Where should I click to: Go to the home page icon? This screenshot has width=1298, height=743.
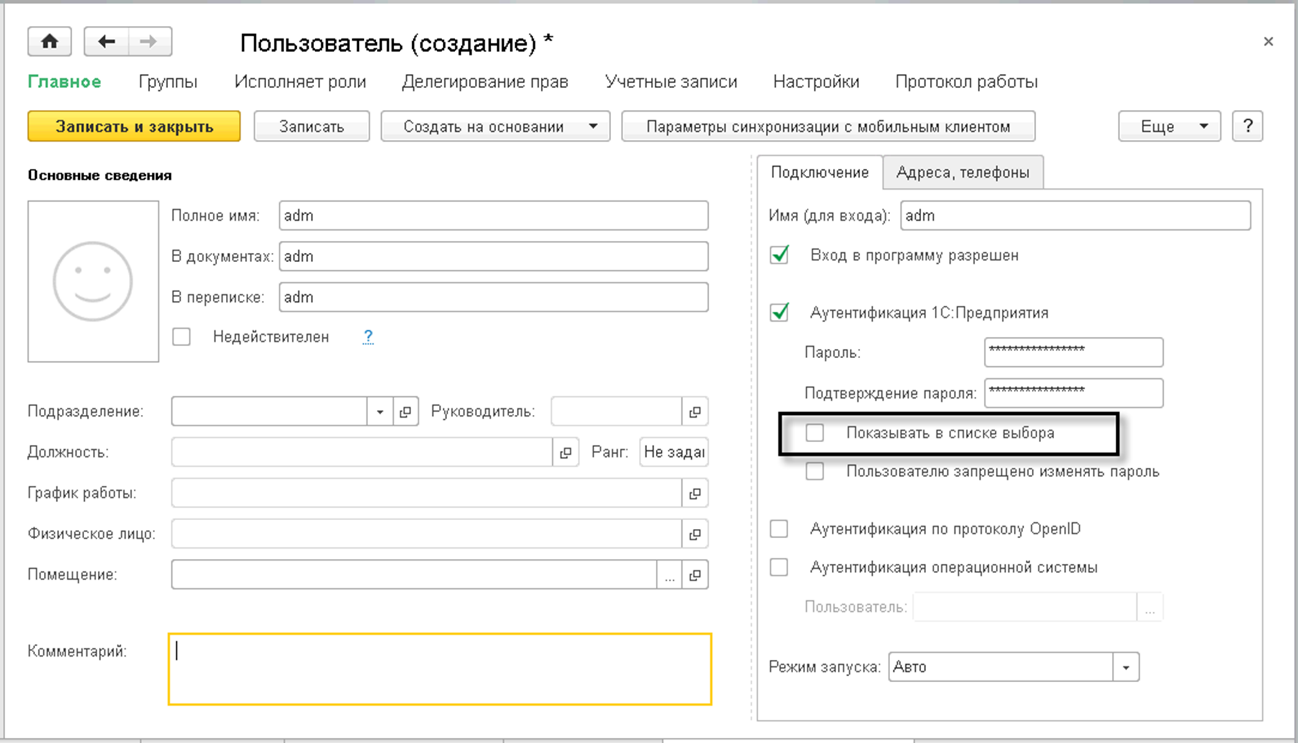pos(49,42)
